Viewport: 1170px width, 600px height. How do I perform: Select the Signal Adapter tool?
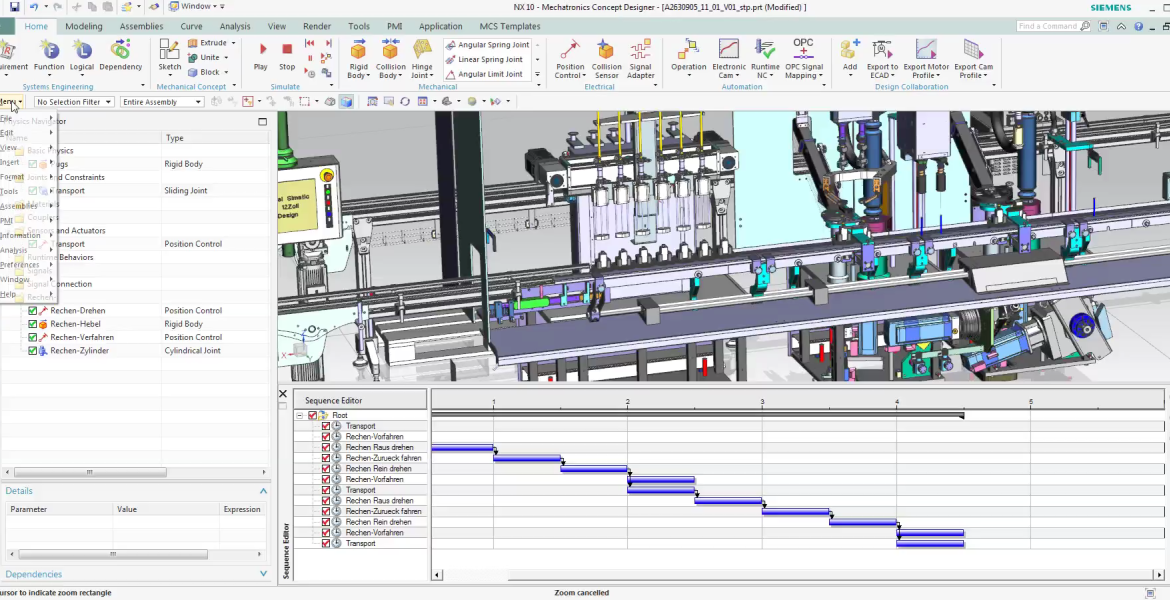tap(640, 57)
